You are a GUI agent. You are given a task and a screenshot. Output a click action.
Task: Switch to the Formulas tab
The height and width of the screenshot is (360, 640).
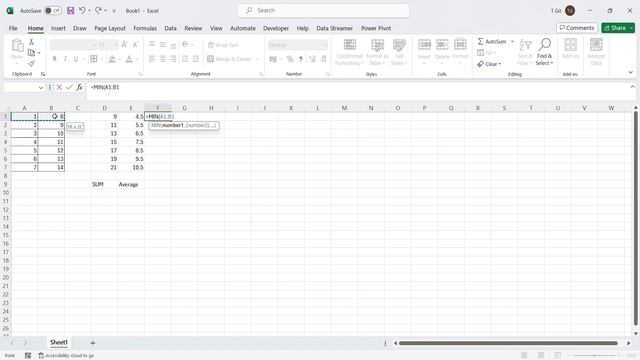(x=145, y=28)
